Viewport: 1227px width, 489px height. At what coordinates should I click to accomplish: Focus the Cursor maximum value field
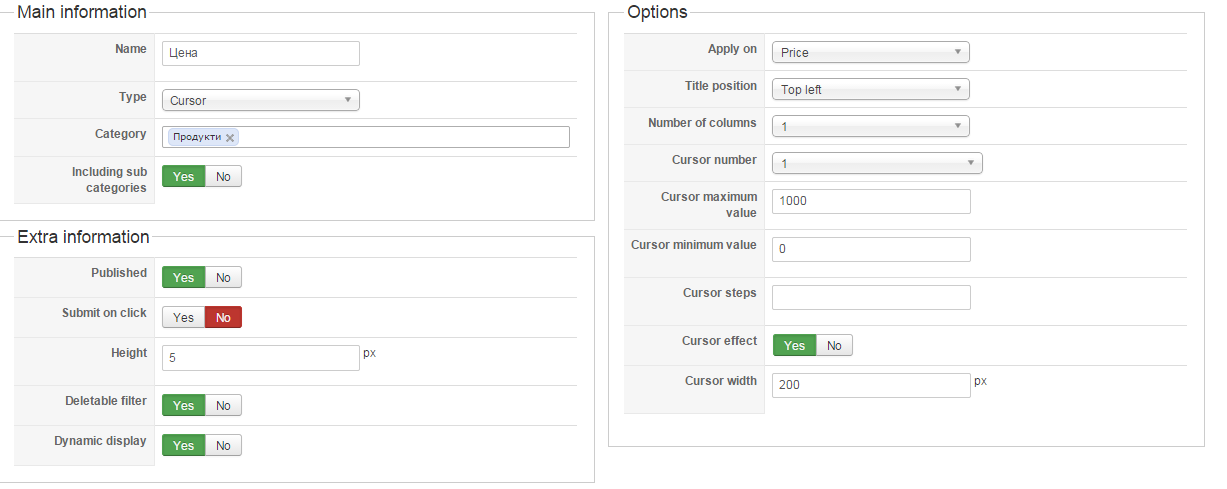pyautogui.click(x=870, y=201)
